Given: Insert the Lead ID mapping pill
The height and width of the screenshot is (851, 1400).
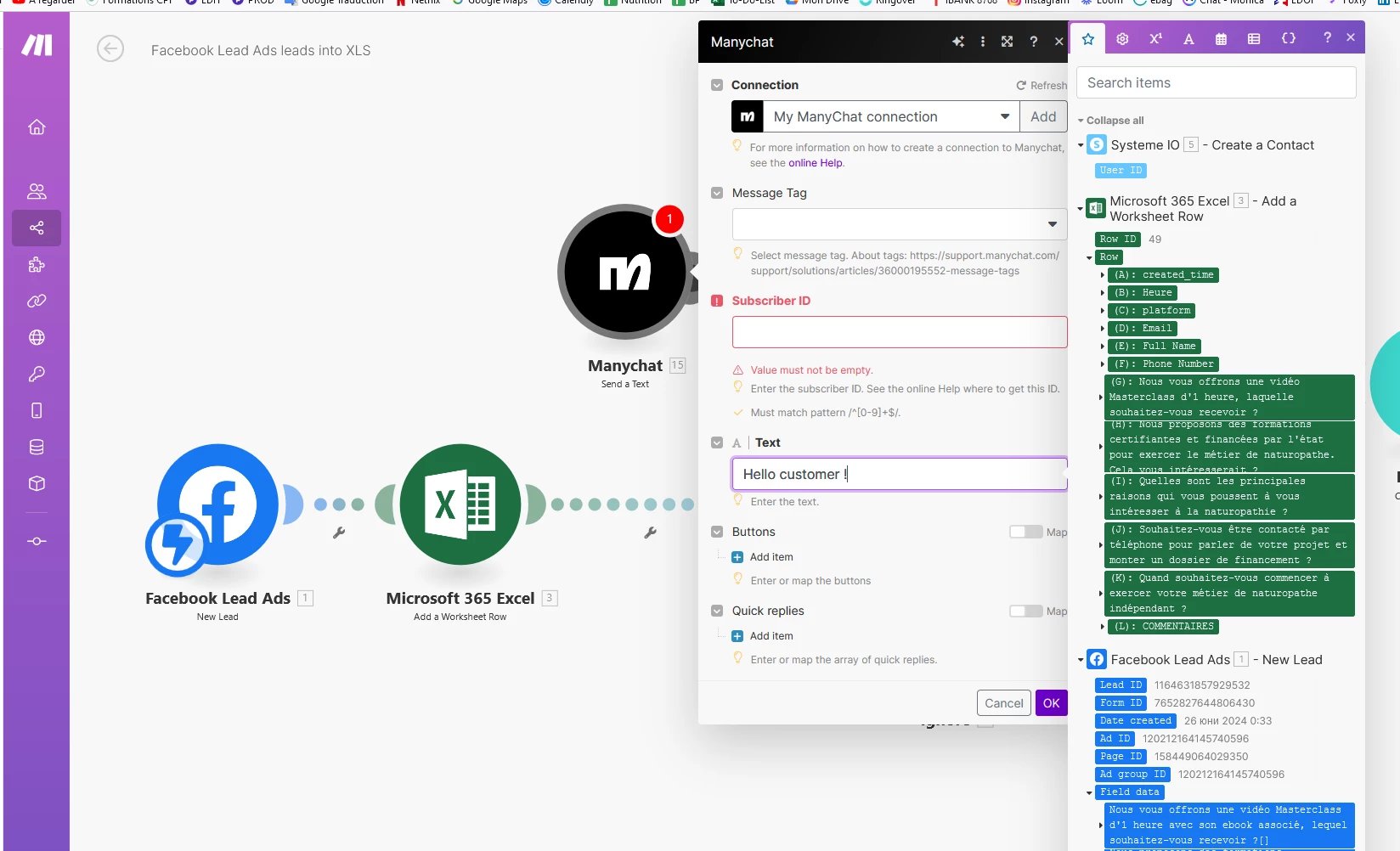Looking at the screenshot, I should coord(1121,685).
